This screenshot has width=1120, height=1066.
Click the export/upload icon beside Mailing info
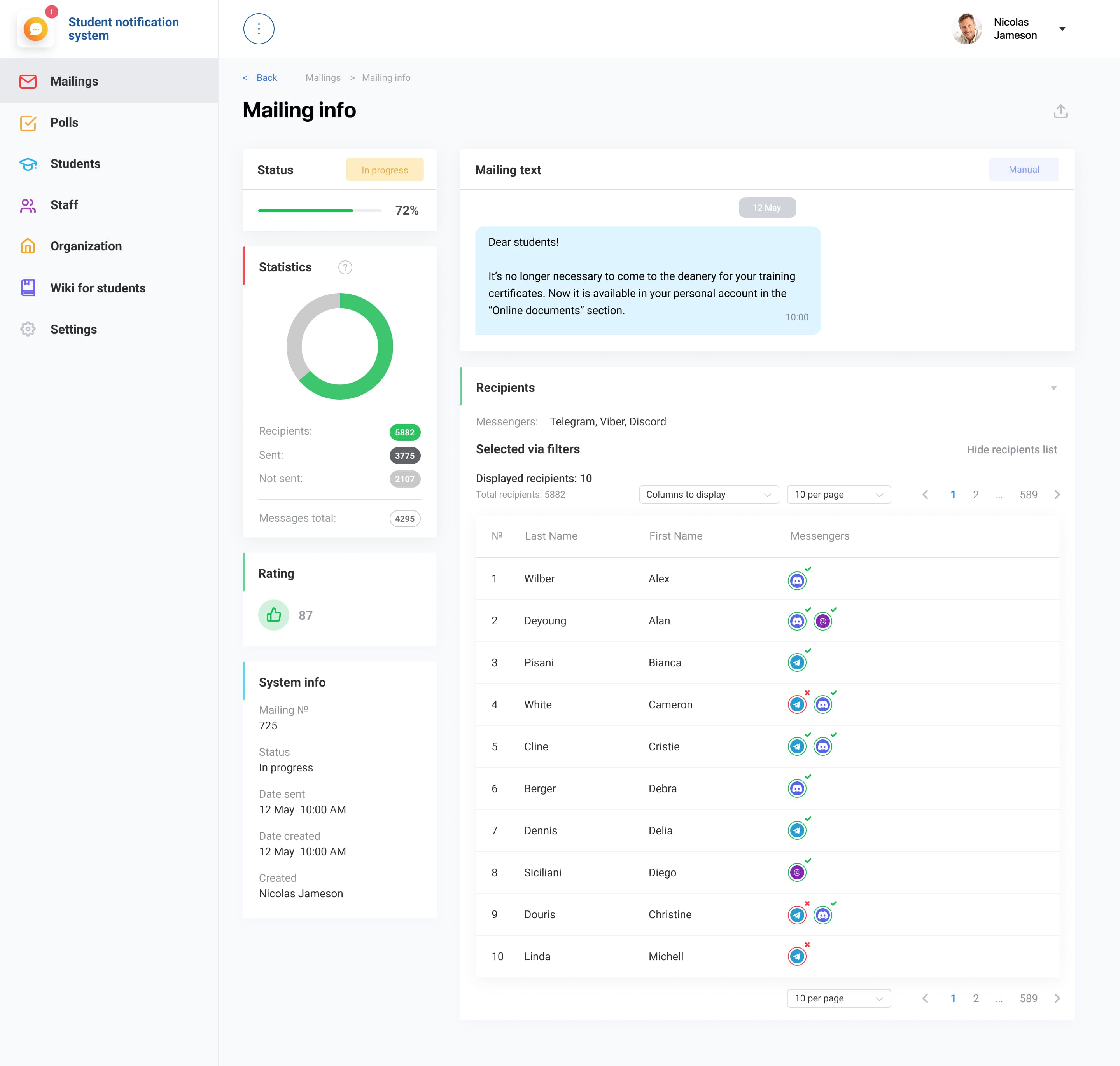click(1060, 111)
